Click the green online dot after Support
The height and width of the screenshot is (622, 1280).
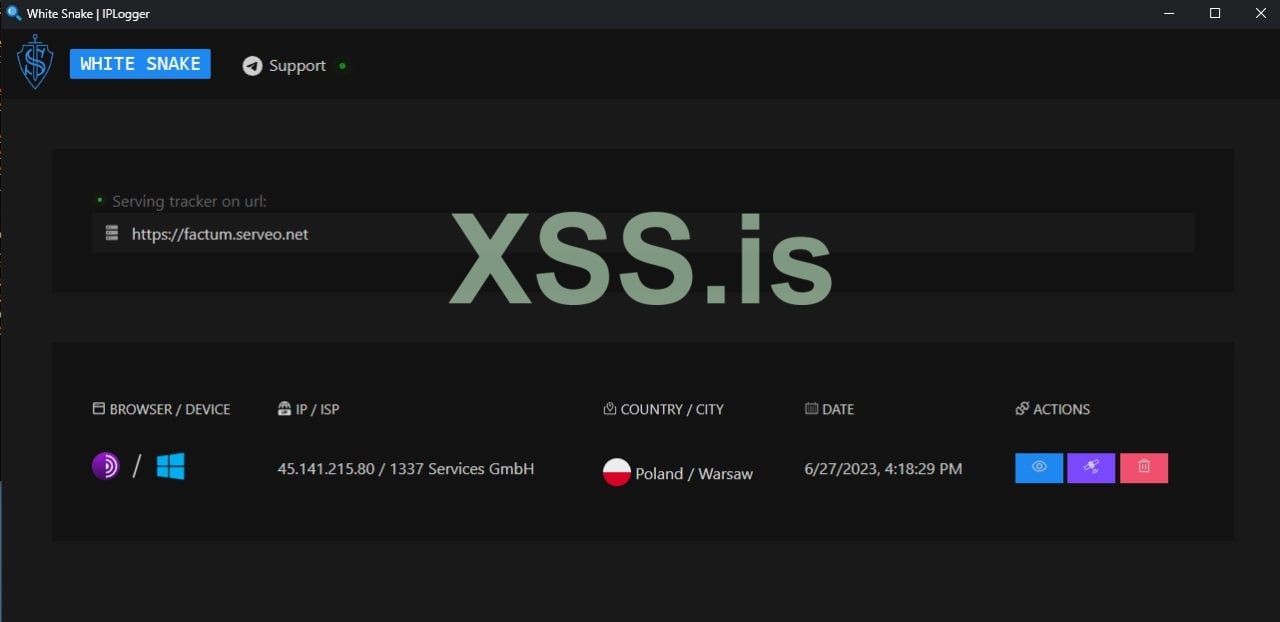pos(343,66)
